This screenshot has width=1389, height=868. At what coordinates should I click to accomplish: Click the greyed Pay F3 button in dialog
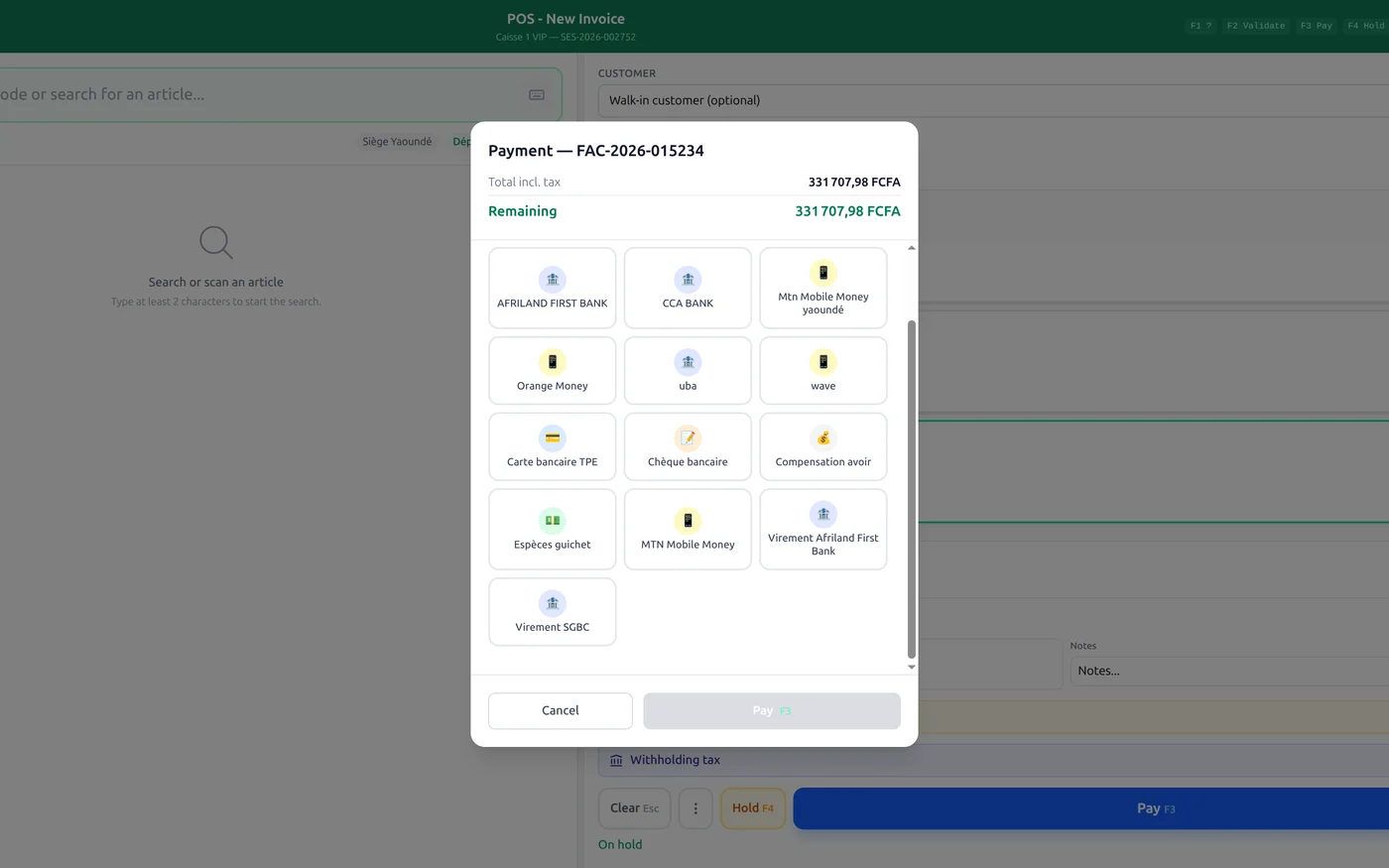coord(772,710)
